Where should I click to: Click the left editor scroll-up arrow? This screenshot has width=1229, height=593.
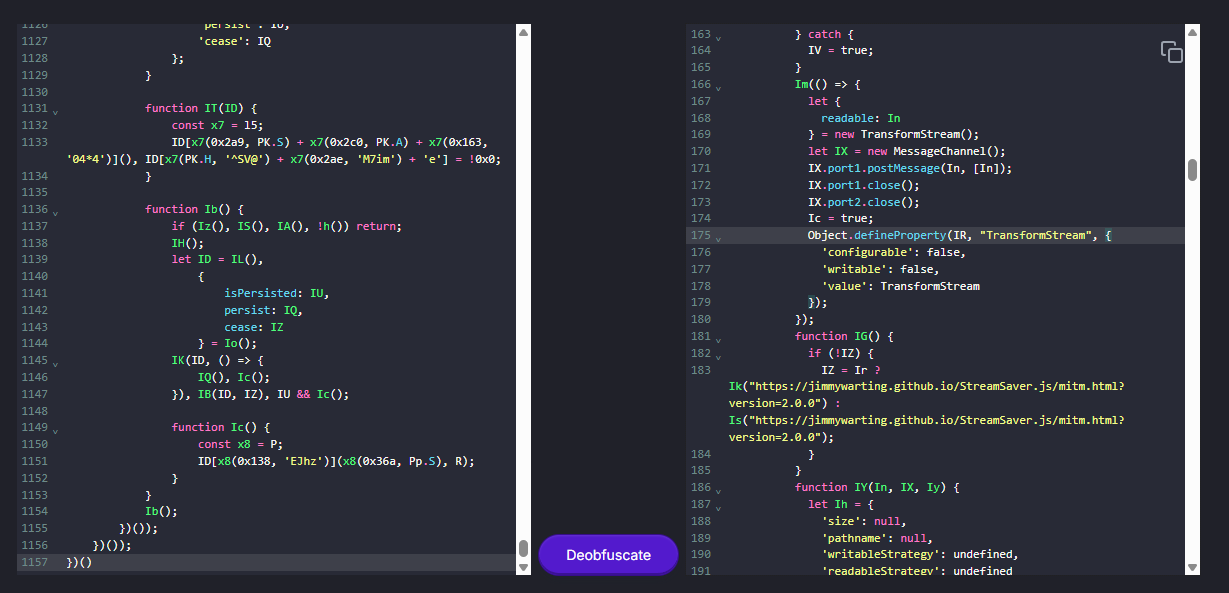point(523,33)
